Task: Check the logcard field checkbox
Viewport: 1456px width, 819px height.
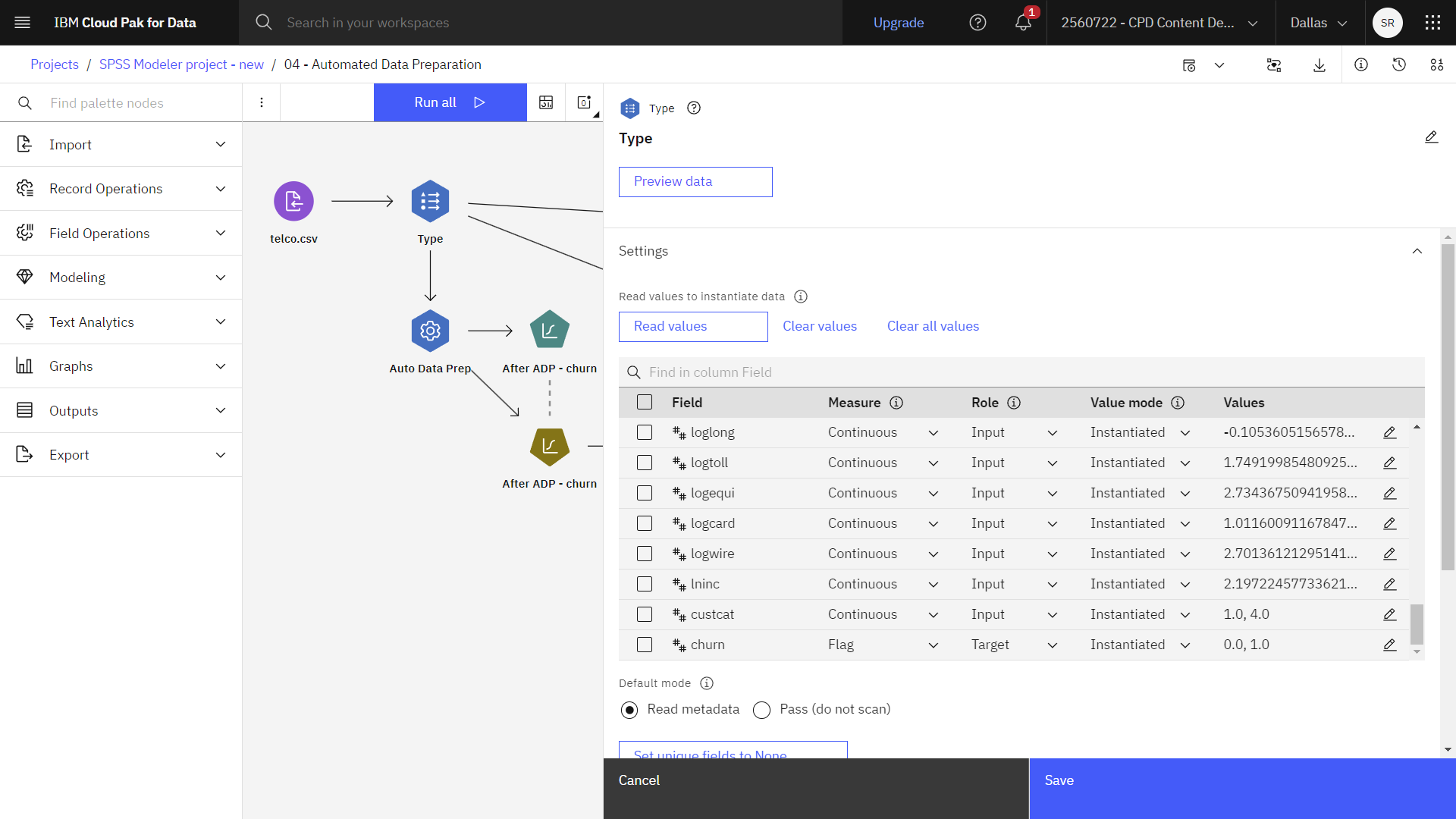Action: point(645,523)
